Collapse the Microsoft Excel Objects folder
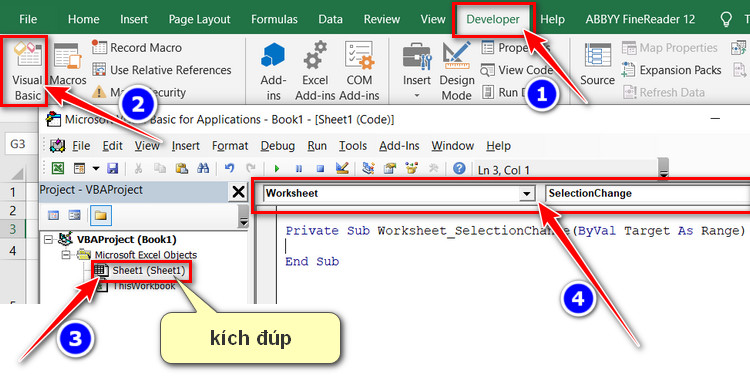Screen dimensions: 750x382 coord(66,255)
